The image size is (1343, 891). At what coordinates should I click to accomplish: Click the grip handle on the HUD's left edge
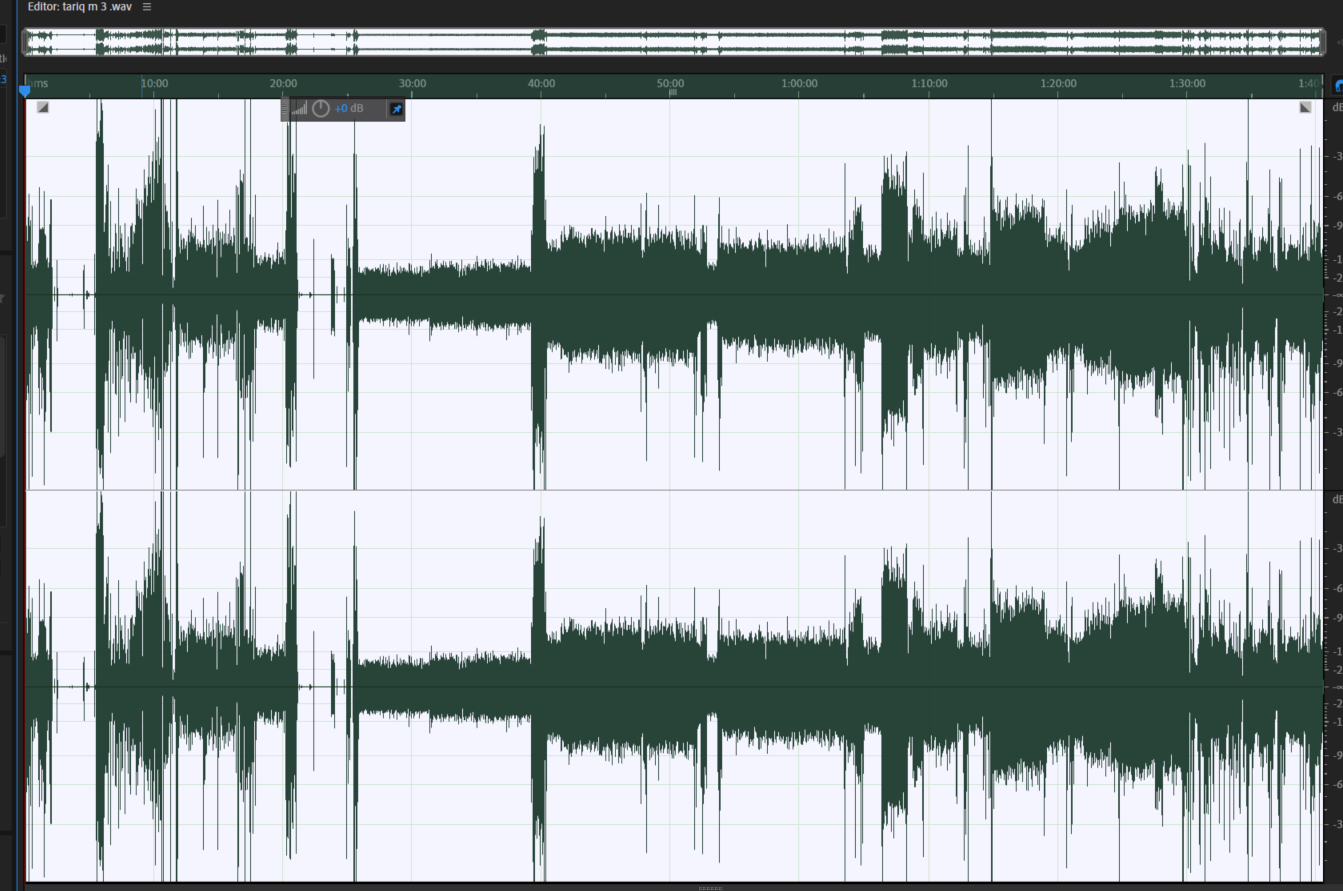pos(284,109)
